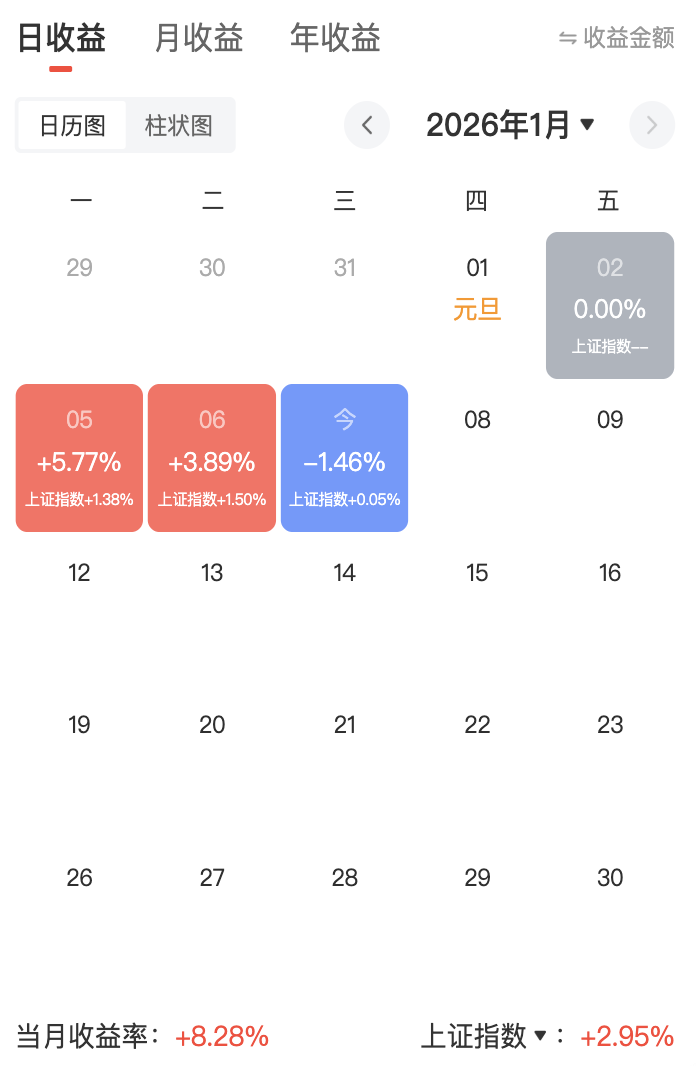696x1066 pixels.
Task: Open the 2026年1月 month picker
Action: pyautogui.click(x=510, y=126)
